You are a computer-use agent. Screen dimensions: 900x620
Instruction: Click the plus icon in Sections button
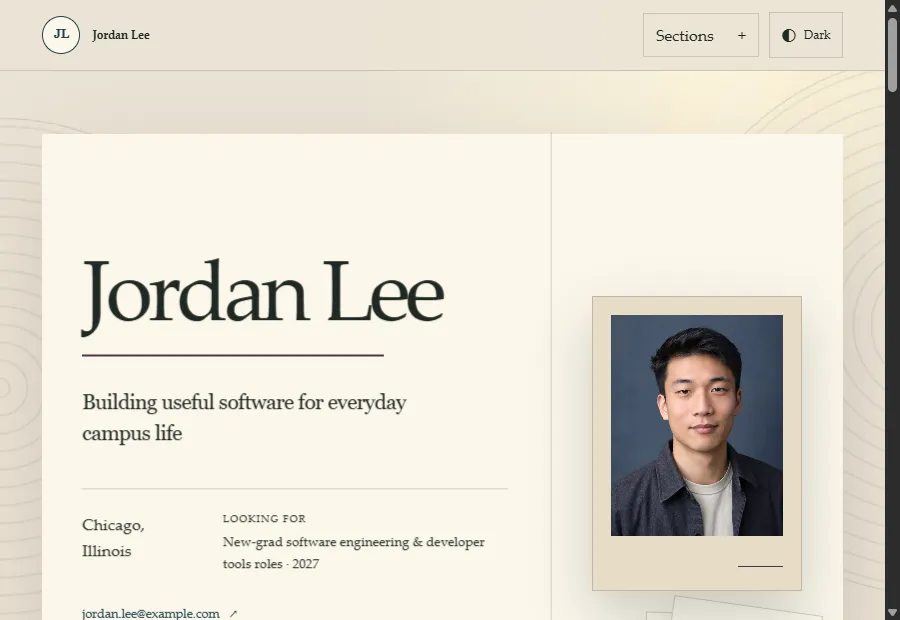(x=742, y=36)
